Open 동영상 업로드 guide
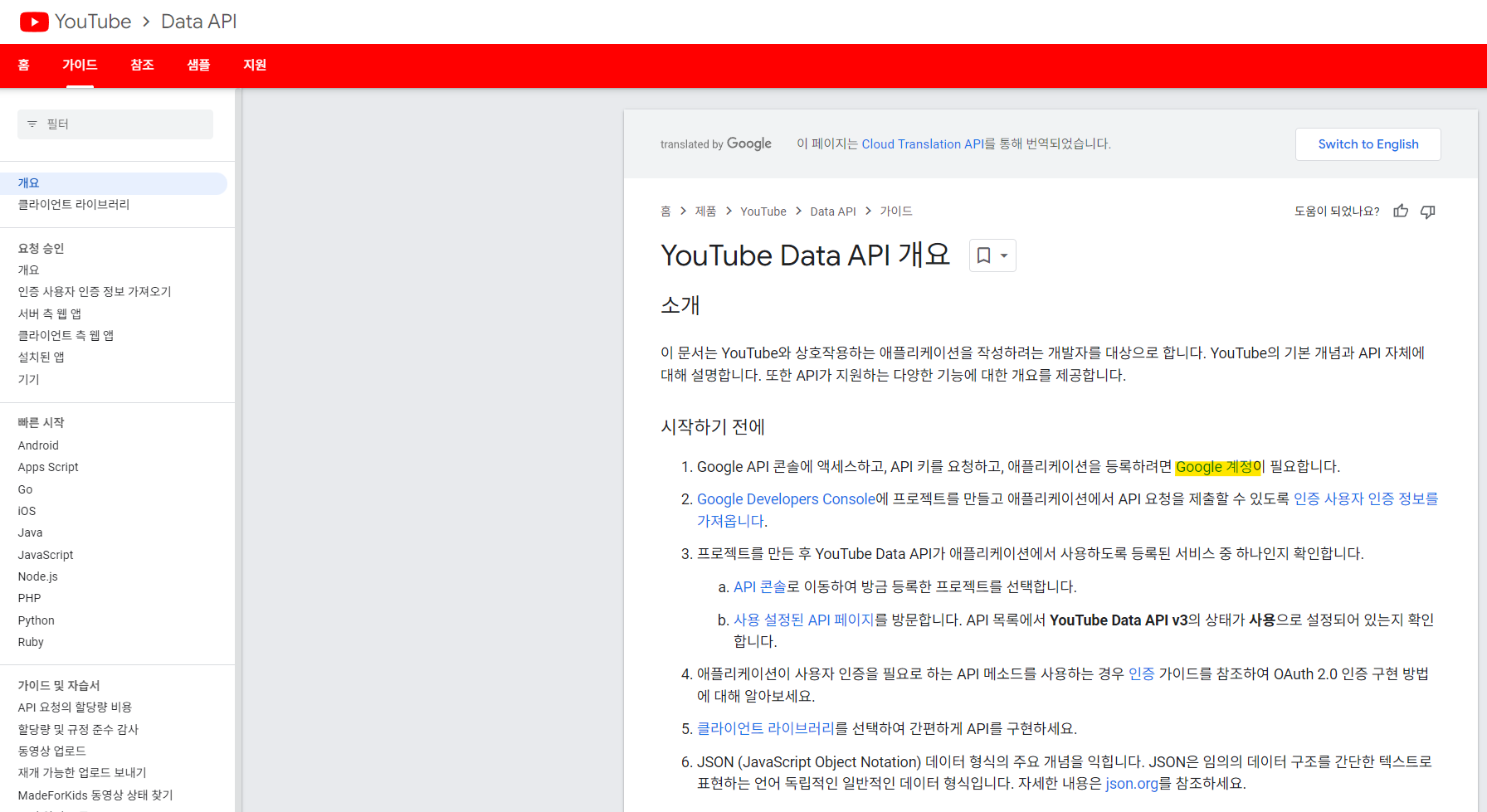Viewport: 1487px width, 812px height. click(51, 751)
